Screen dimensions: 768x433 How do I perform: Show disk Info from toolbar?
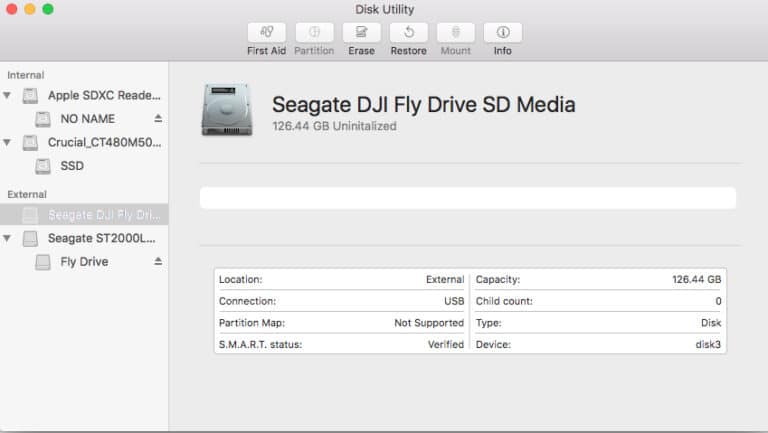(x=503, y=32)
